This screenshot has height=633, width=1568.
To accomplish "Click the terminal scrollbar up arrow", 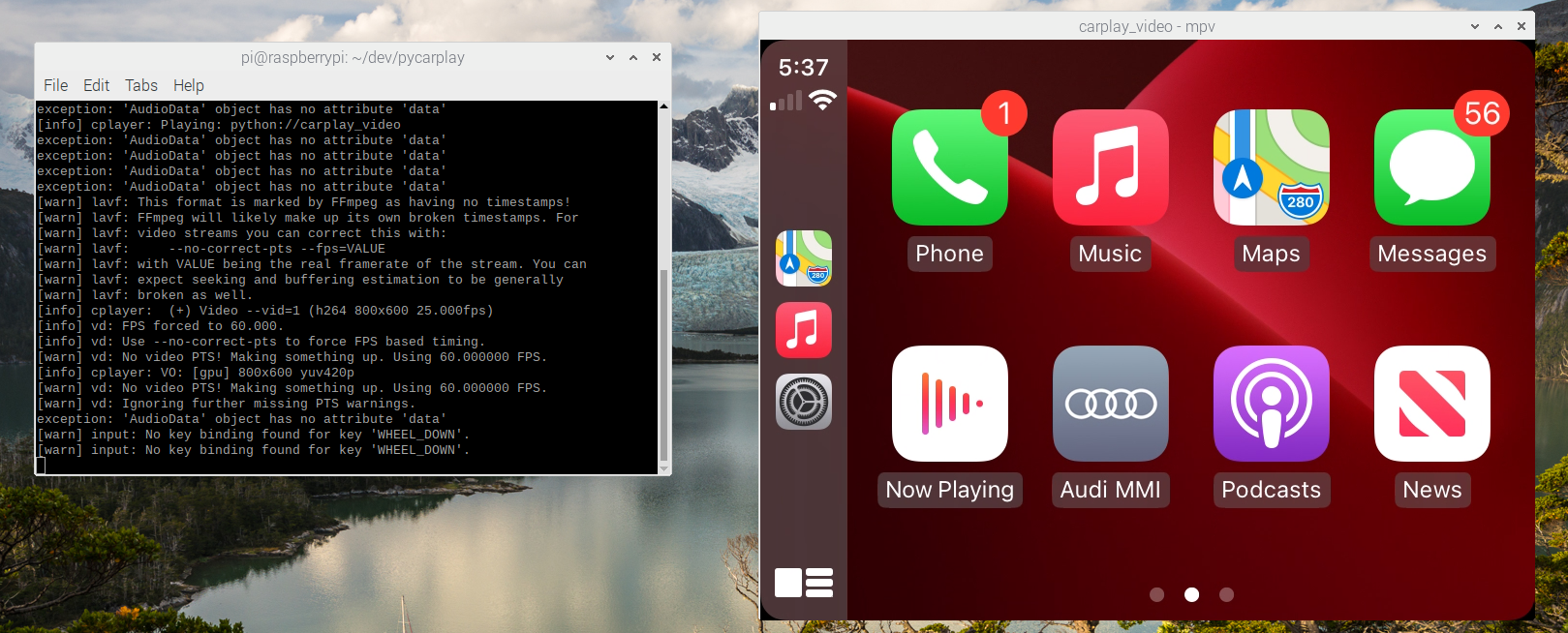I will [x=663, y=105].
